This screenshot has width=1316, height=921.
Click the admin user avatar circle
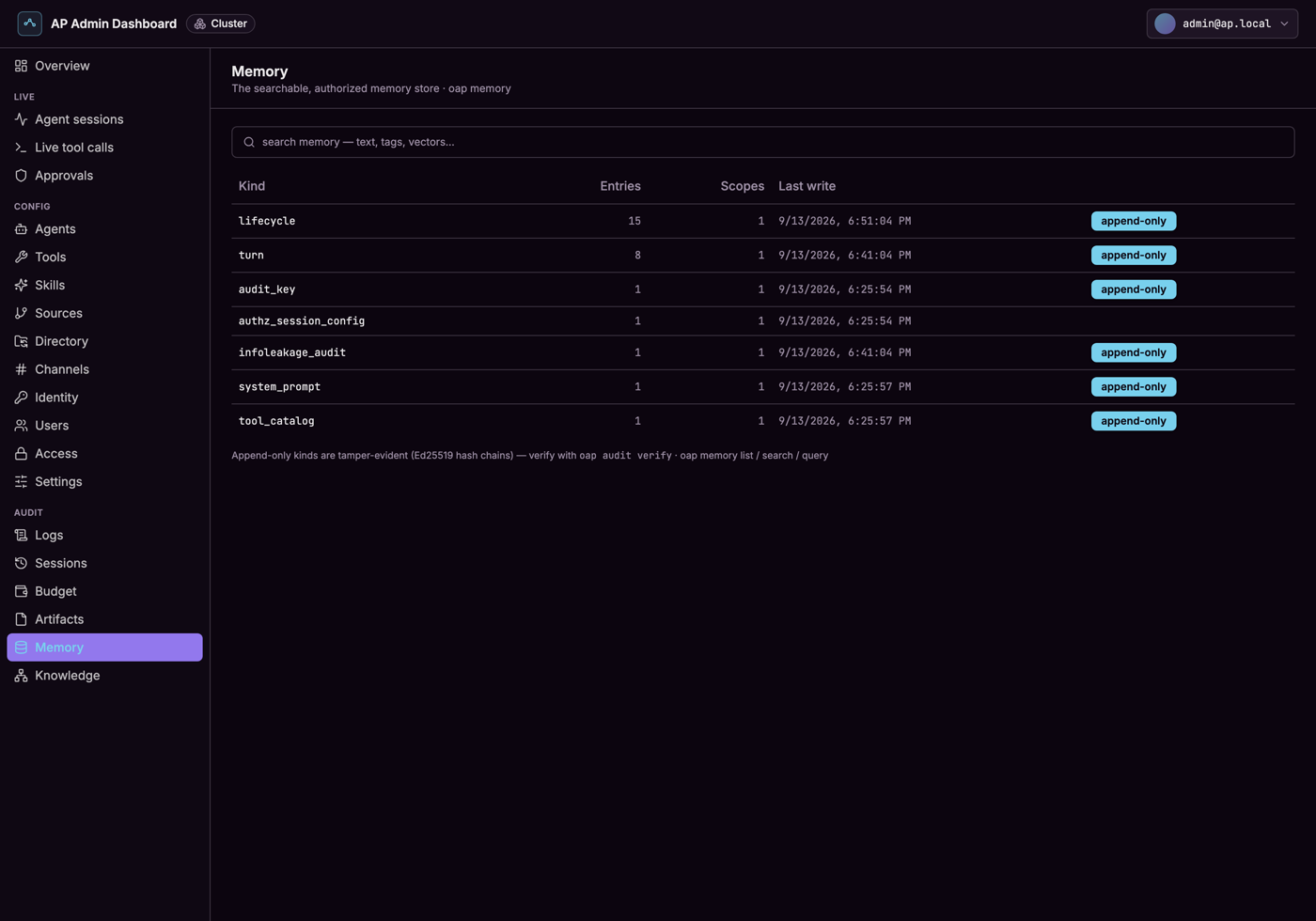pyautogui.click(x=1165, y=23)
